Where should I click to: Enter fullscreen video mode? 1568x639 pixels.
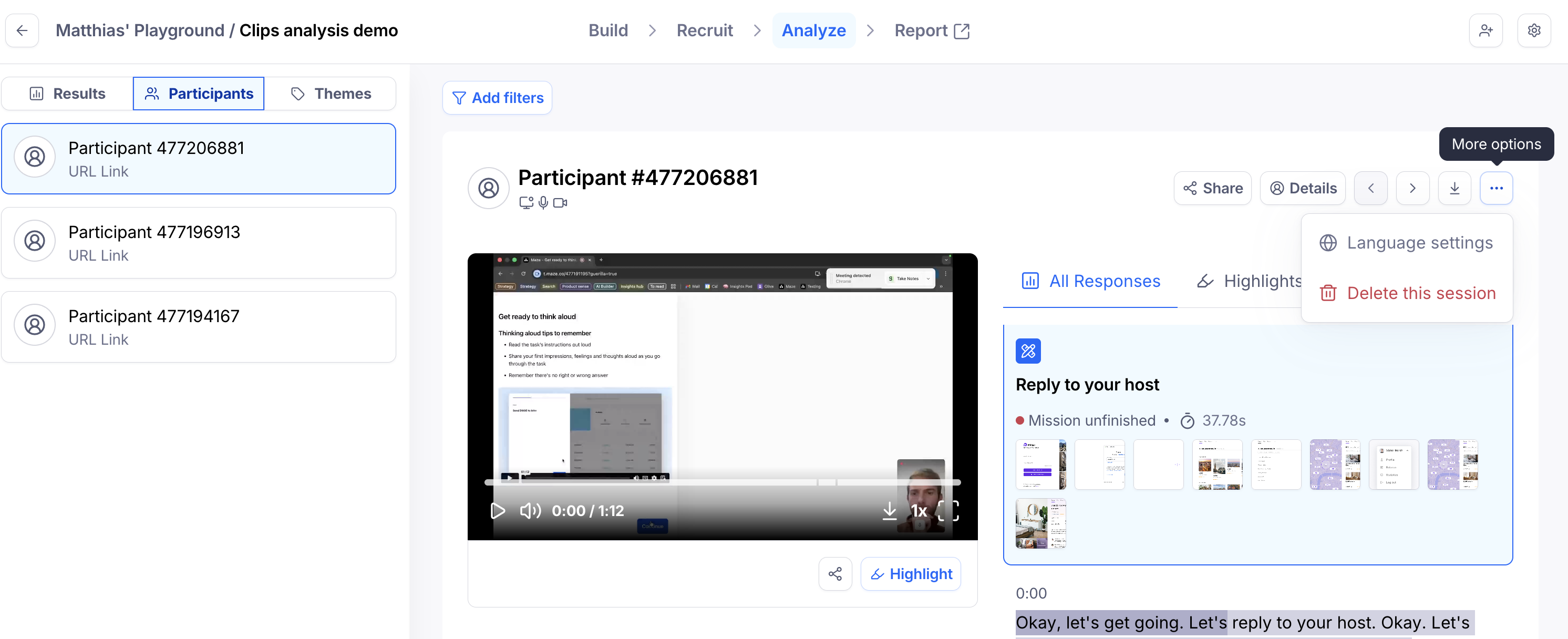point(948,511)
